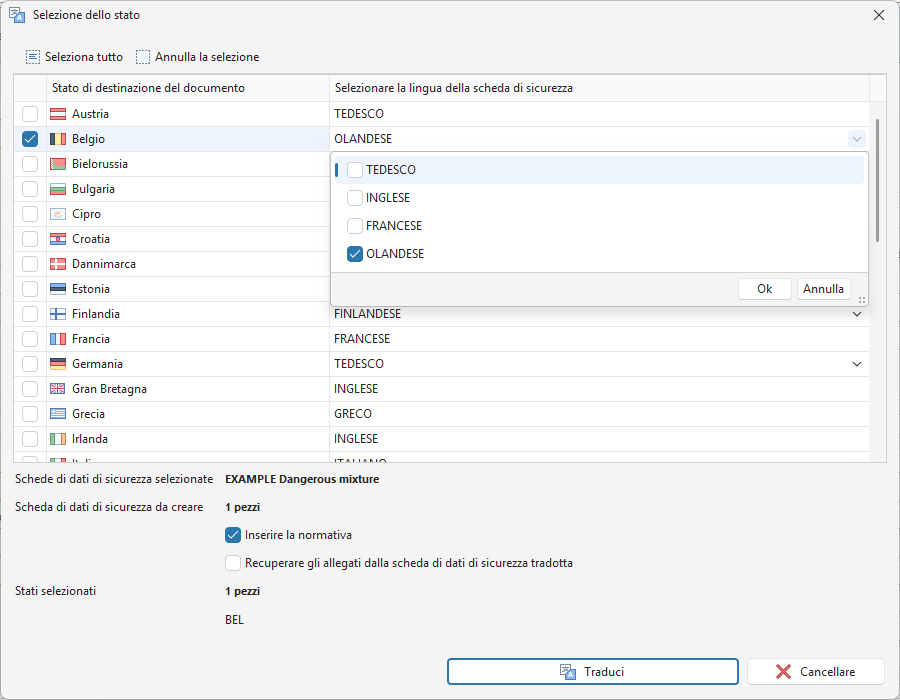
Task: Close the Selezione dello stato window
Action: [x=879, y=15]
